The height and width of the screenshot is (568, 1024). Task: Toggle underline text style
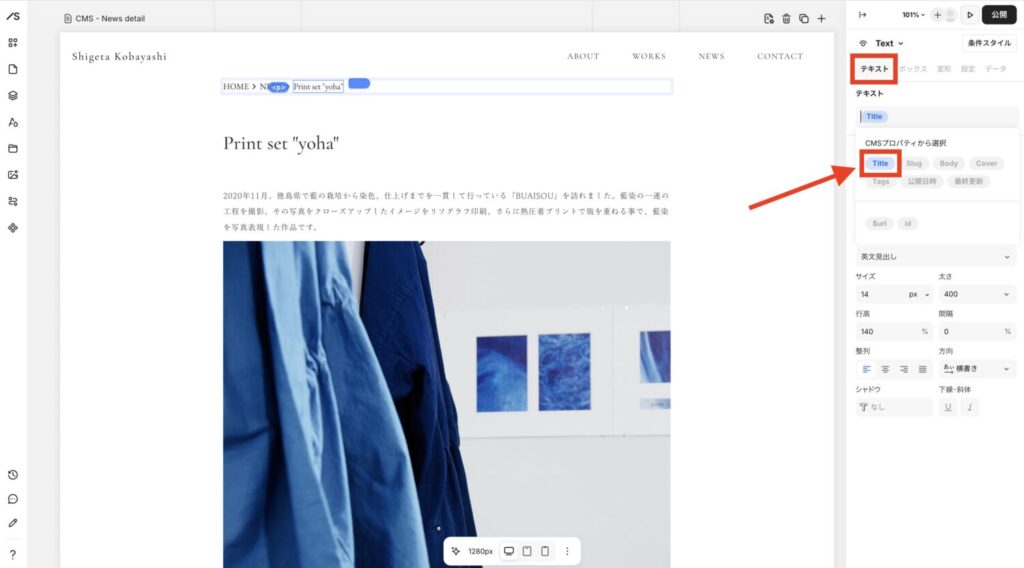(x=948, y=407)
